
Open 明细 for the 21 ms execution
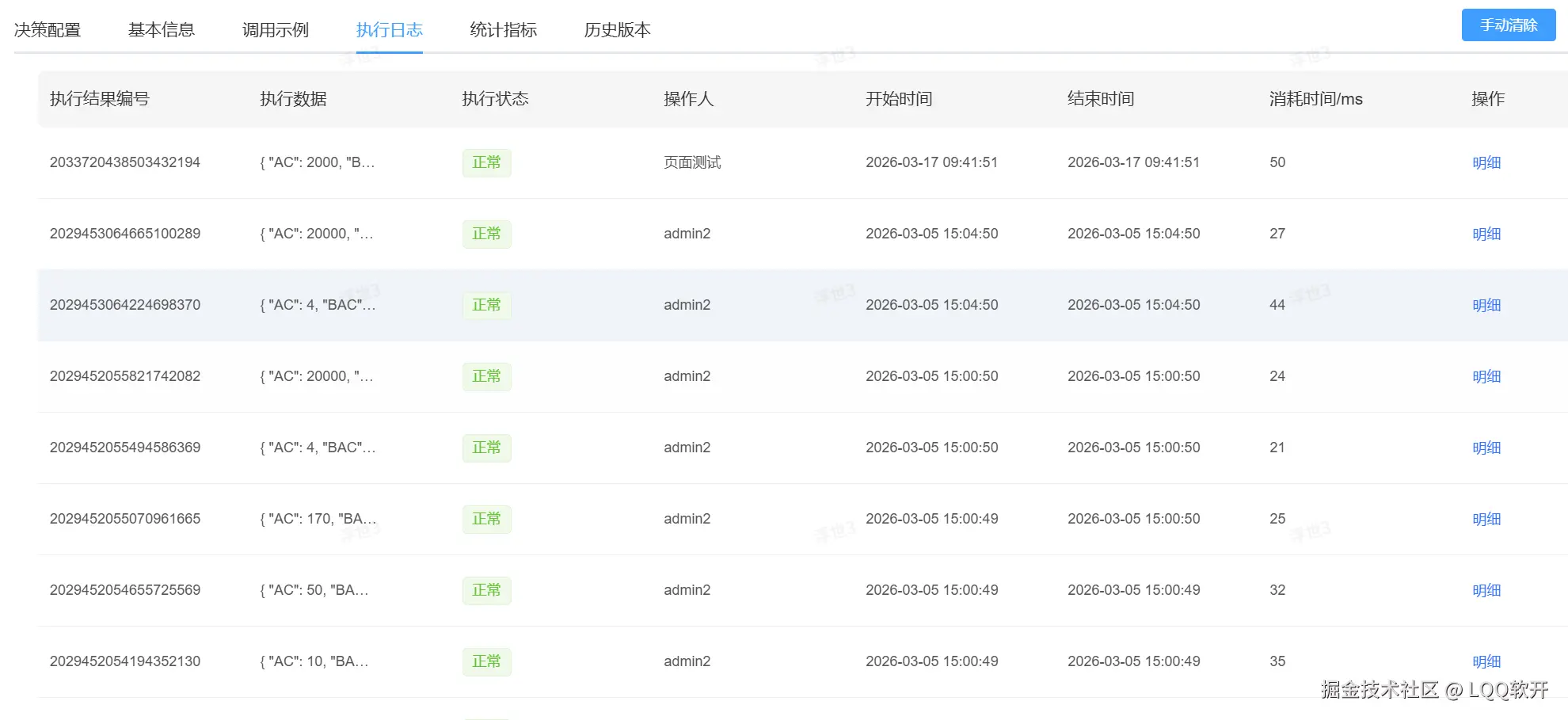pyautogui.click(x=1486, y=448)
